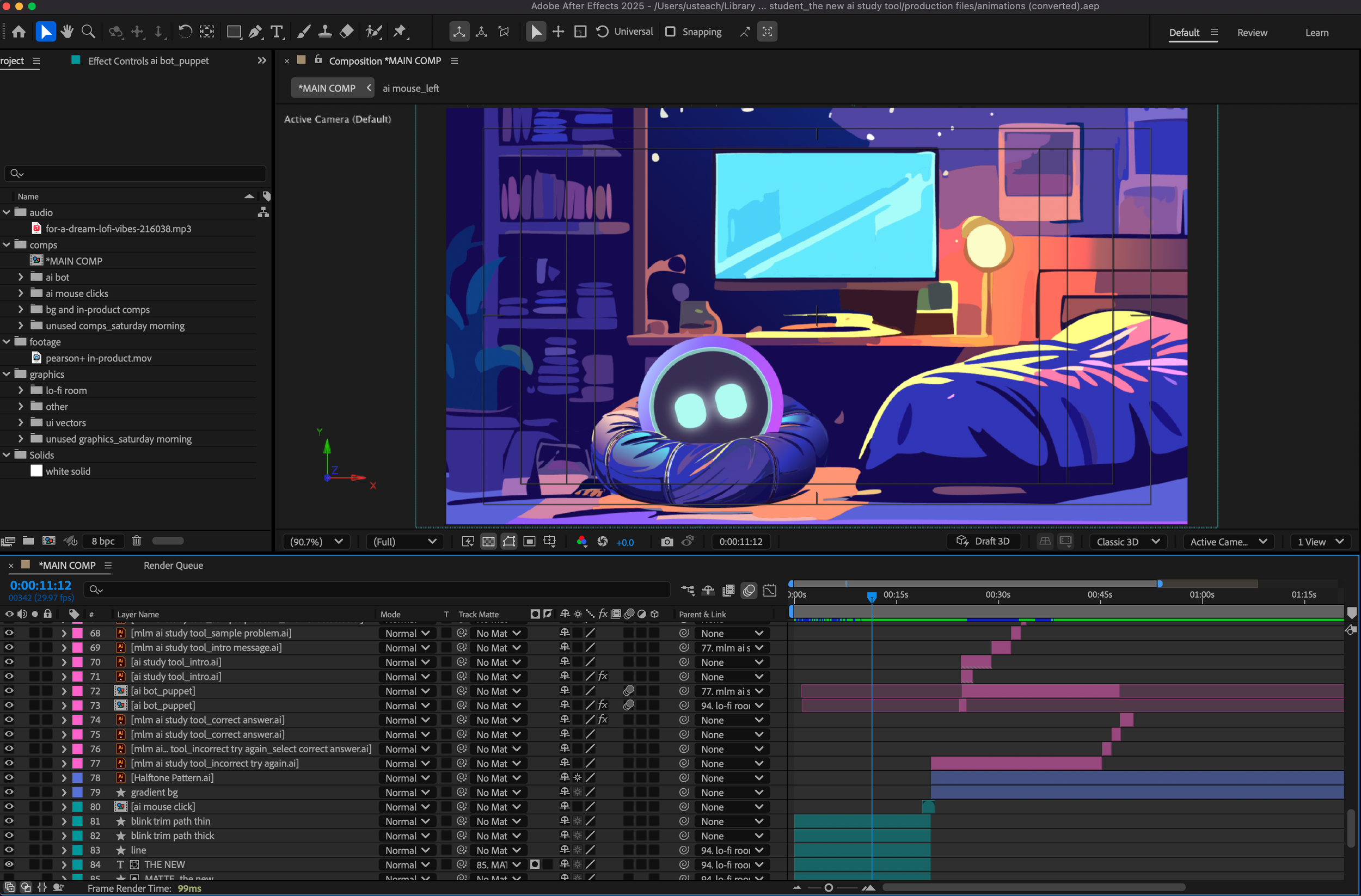Toggle motion blur enable for timeline
Image resolution: width=1361 pixels, height=896 pixels.
point(749,590)
